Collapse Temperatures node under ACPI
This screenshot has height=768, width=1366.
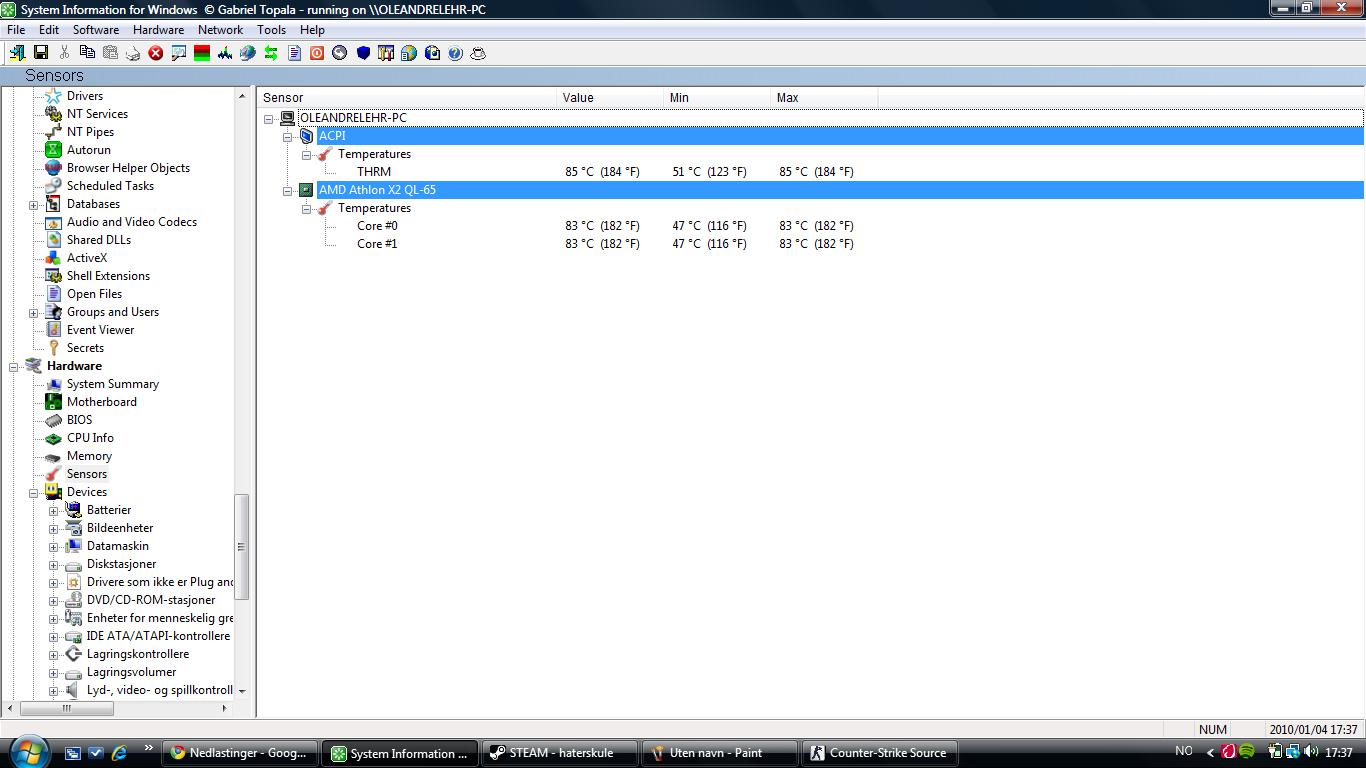pos(307,154)
